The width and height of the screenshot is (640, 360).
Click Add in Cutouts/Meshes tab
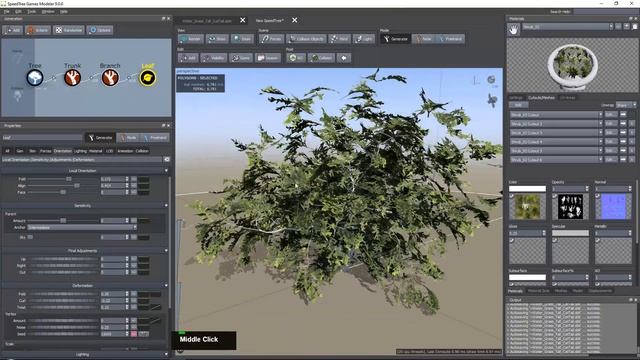(x=518, y=105)
